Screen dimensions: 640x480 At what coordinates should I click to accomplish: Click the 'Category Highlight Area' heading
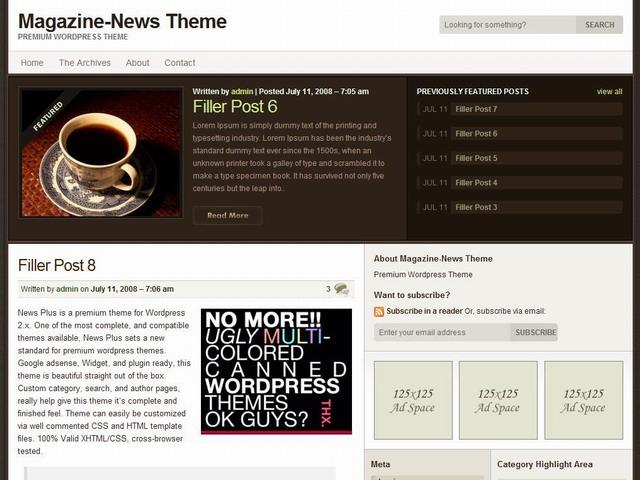(x=545, y=464)
